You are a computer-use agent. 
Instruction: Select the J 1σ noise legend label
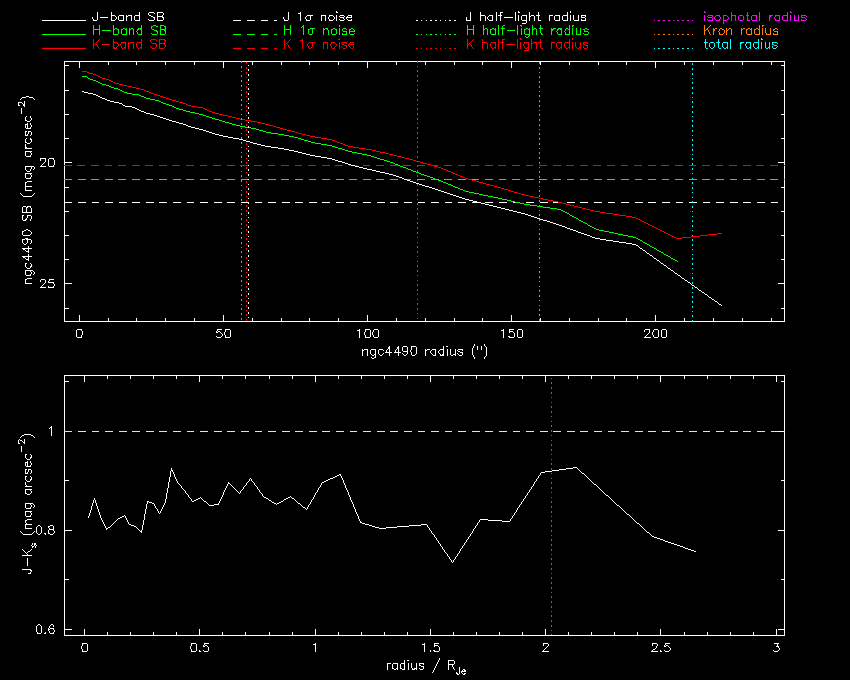coord(317,18)
